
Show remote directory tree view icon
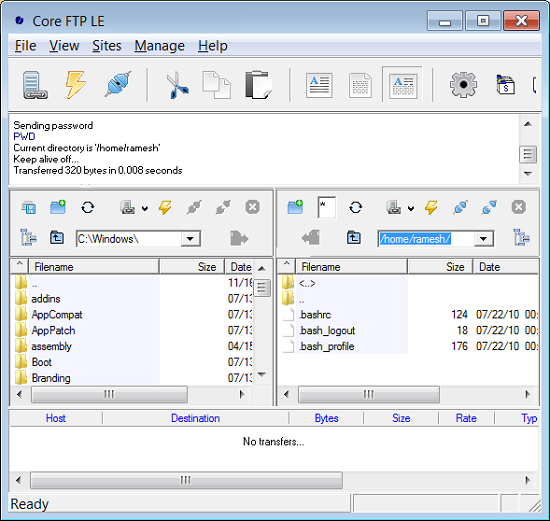point(522,238)
